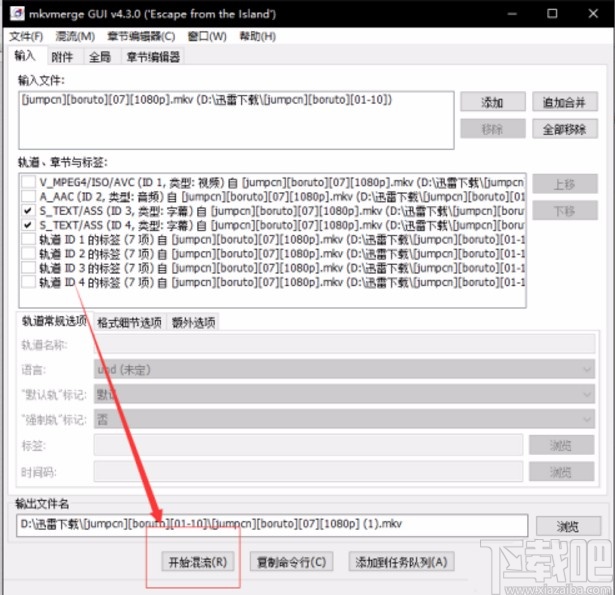Uncheck the S_TEXT/ASS ID 3 subtitle track
The image size is (615, 595).
coord(28,211)
